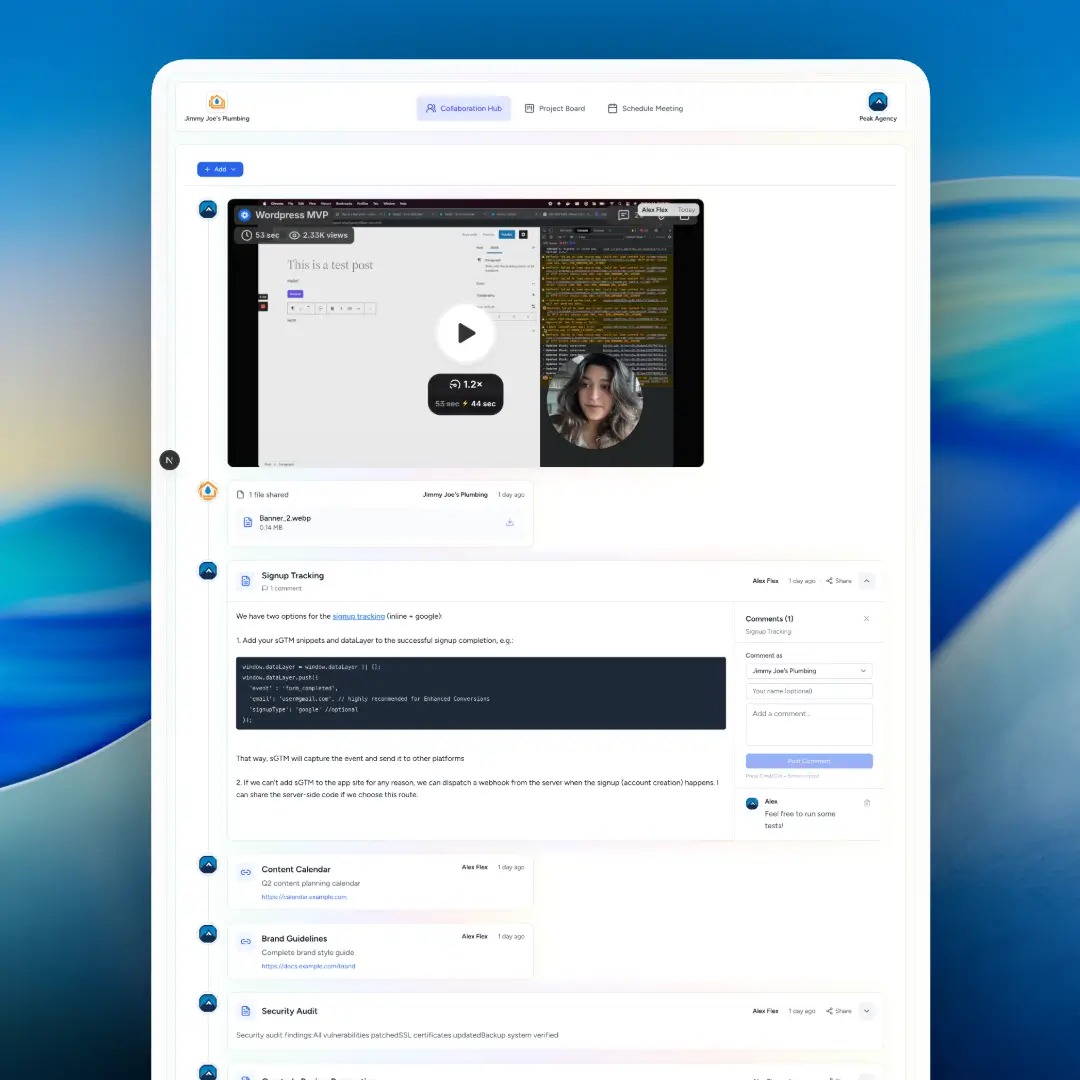This screenshot has height=1080, width=1080.
Task: Collapse the Signup Tracking post
Action: coord(866,581)
